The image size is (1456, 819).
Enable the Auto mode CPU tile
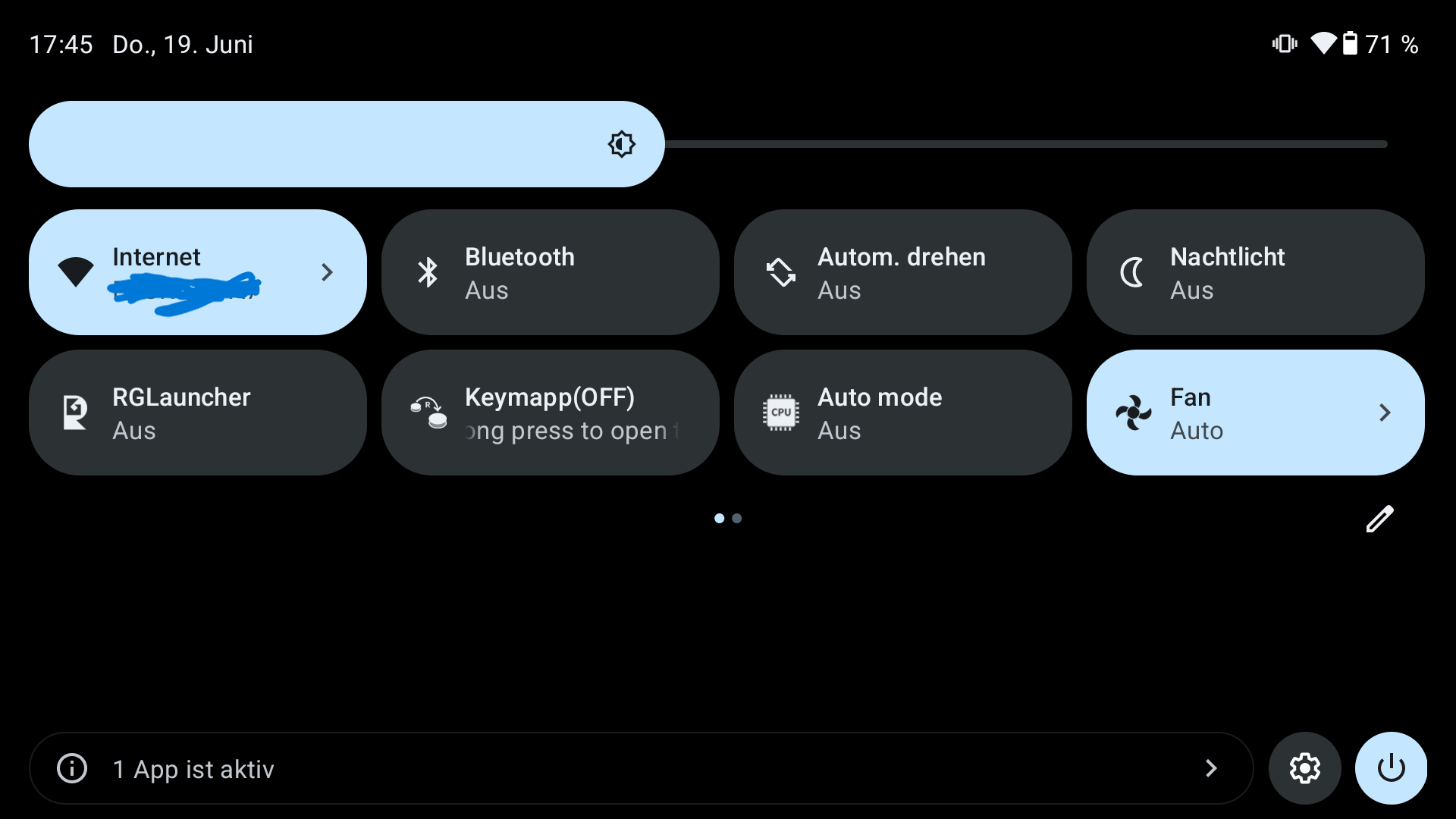902,413
